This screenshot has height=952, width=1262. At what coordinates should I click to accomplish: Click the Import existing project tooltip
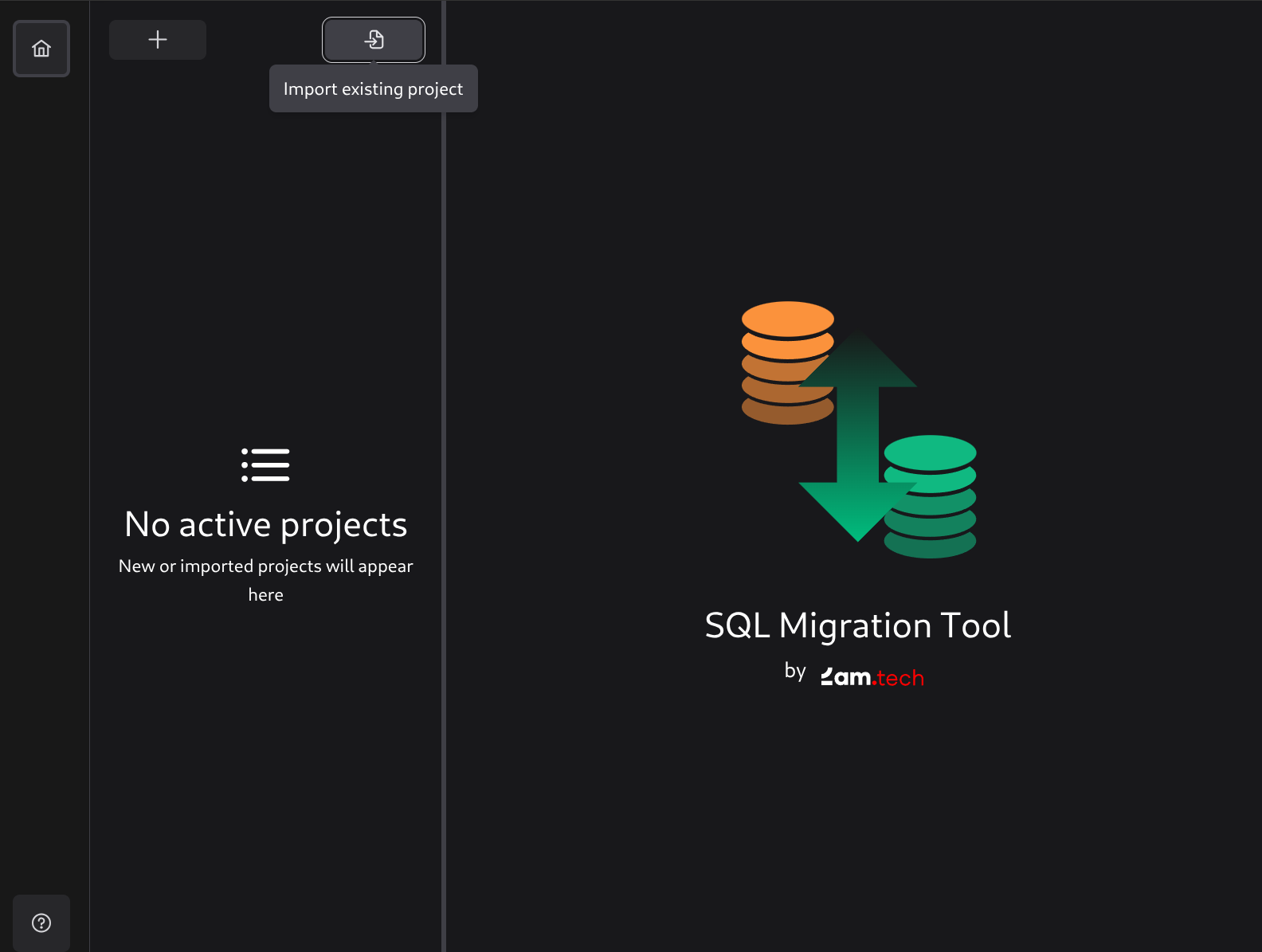tap(374, 88)
